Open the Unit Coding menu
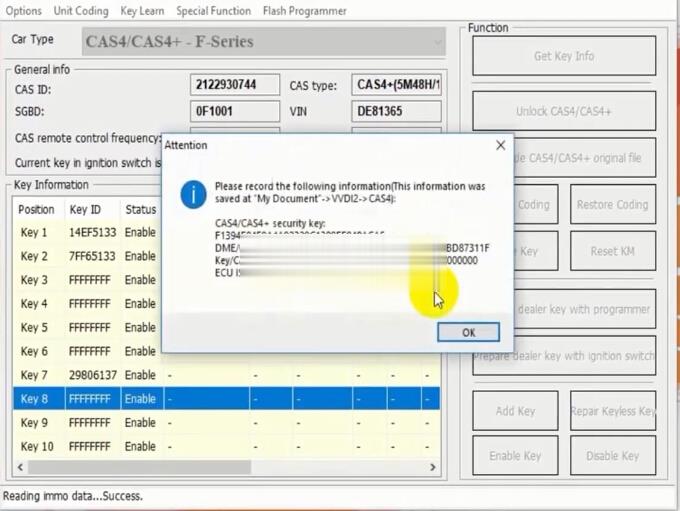Viewport: 680px width, 511px height. (x=81, y=11)
